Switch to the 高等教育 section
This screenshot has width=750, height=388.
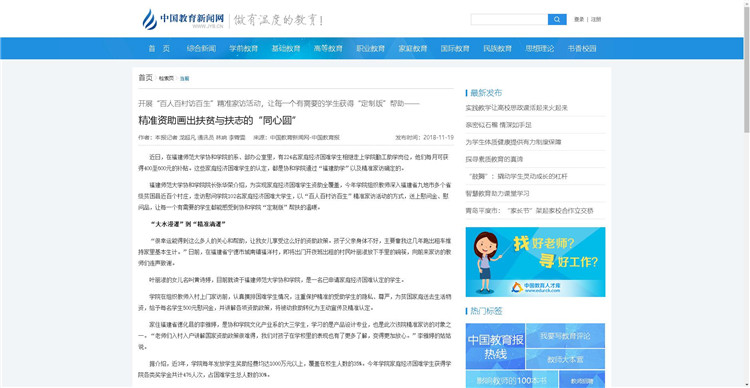coord(328,48)
